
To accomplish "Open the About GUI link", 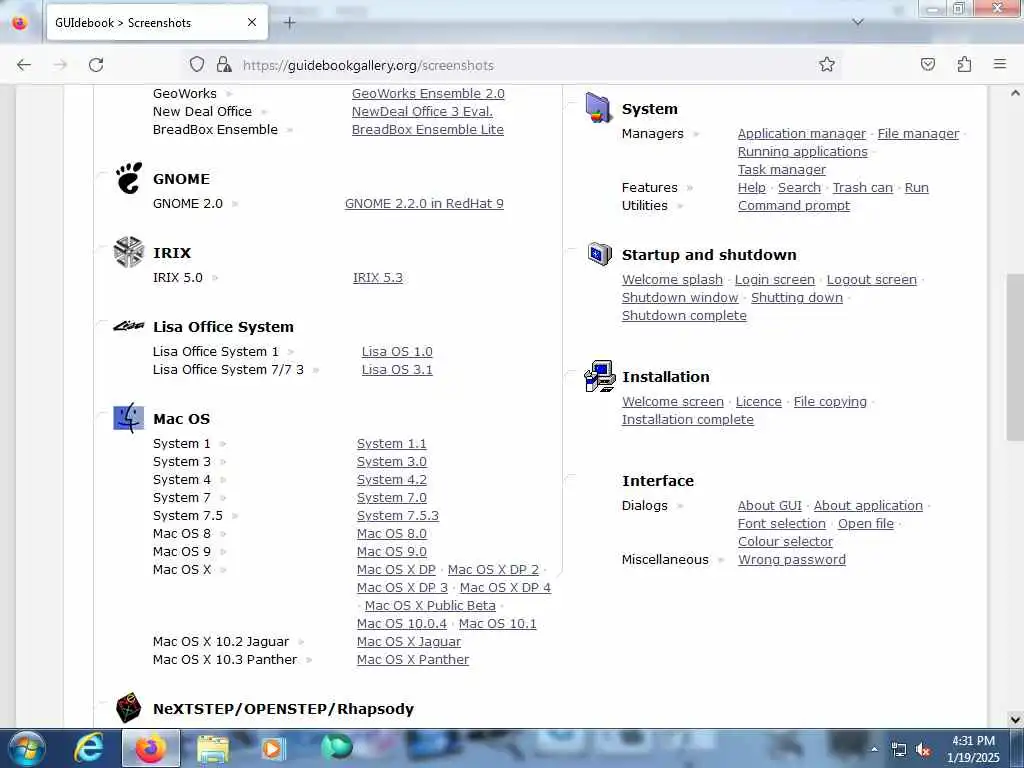I will (x=769, y=505).
